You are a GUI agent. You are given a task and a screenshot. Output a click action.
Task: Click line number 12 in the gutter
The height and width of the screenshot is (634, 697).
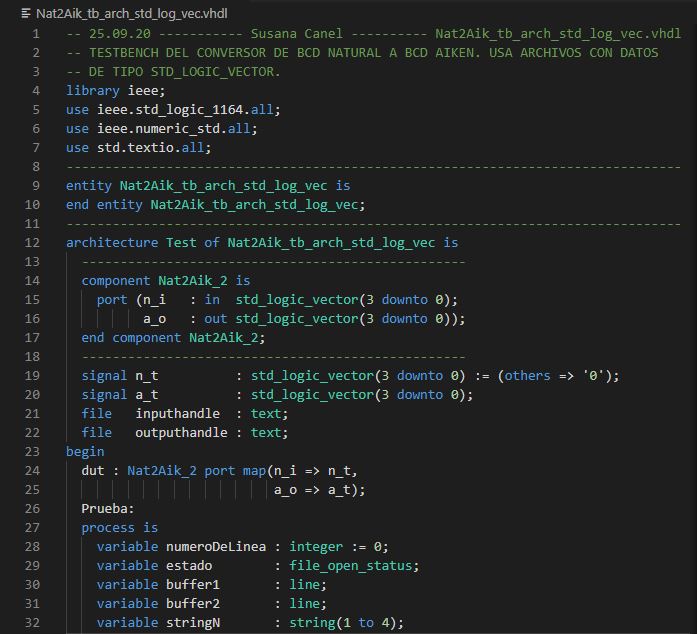pyautogui.click(x=32, y=242)
